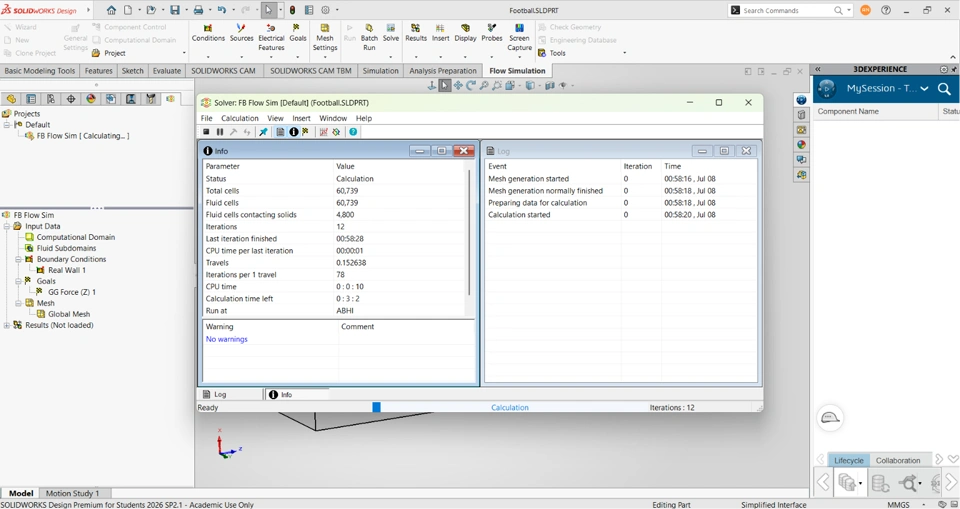The image size is (960, 509).
Task: Open the File menu in Solver window
Action: (x=206, y=118)
